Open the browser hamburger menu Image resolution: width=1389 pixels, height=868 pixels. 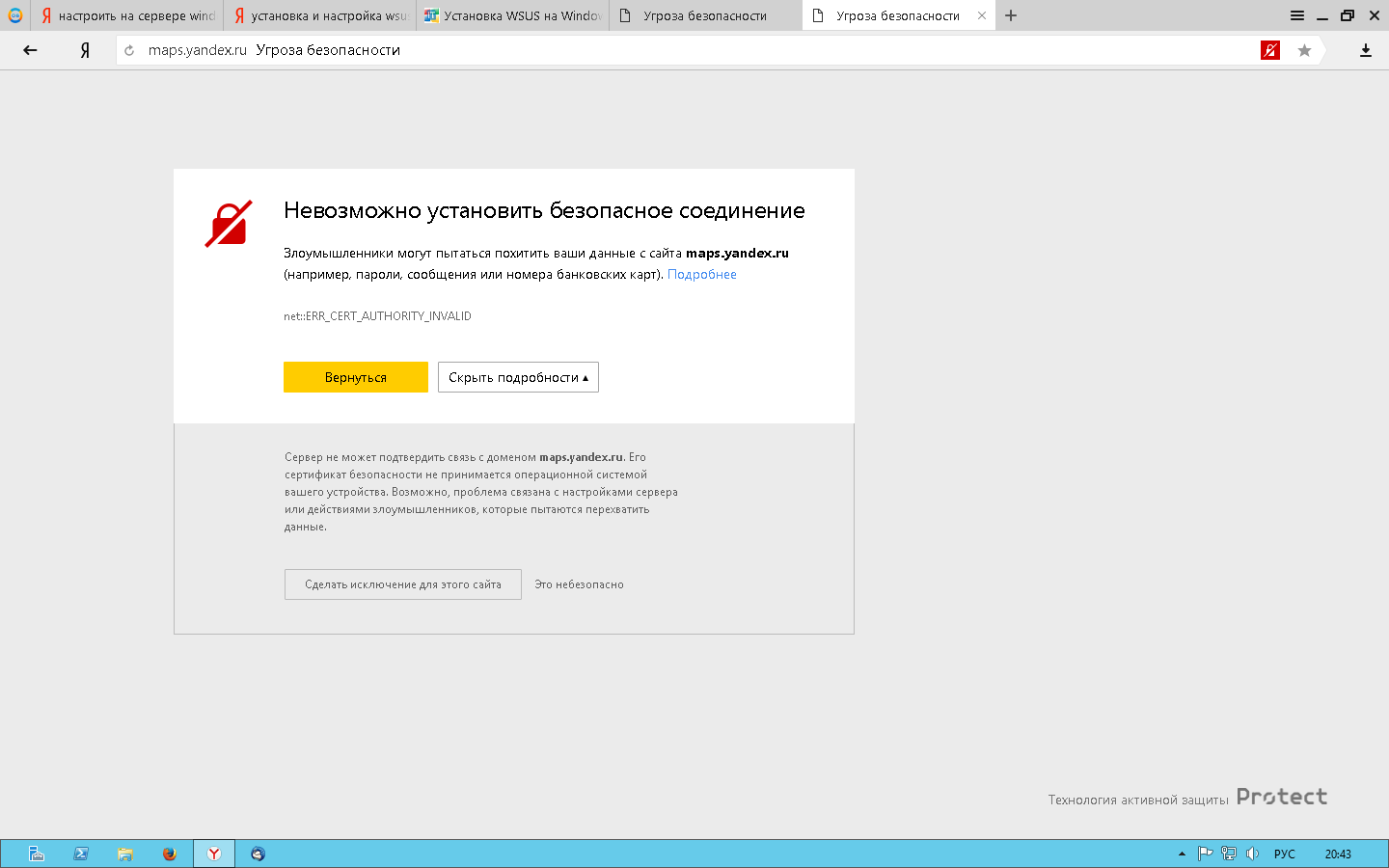1297,15
